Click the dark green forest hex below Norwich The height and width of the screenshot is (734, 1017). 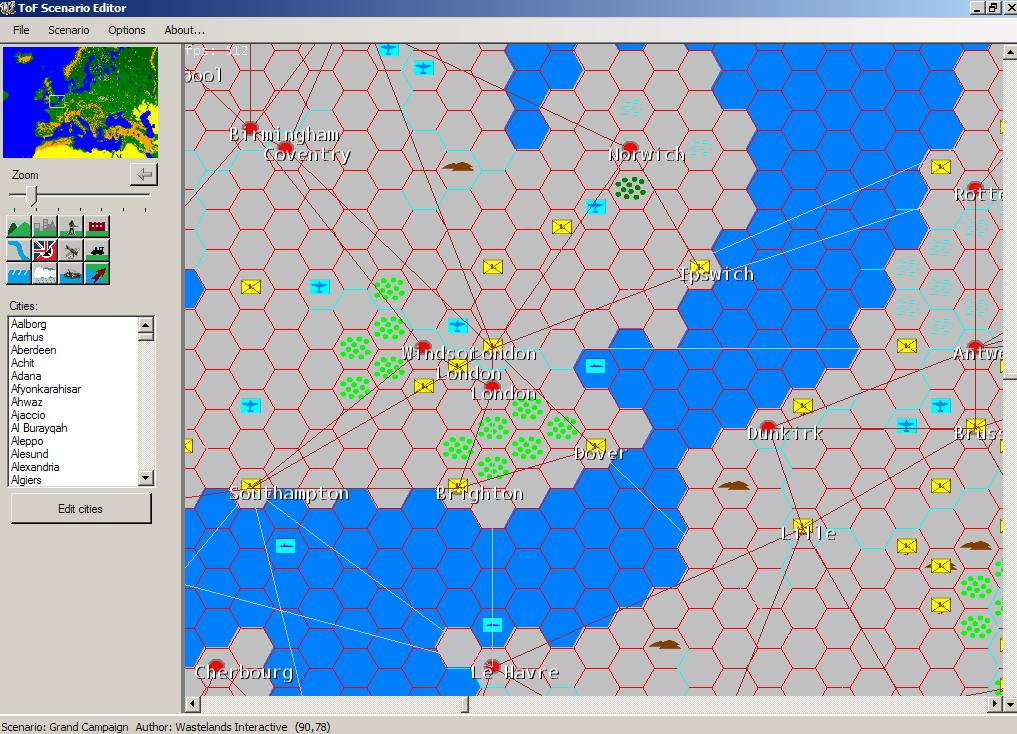[630, 188]
